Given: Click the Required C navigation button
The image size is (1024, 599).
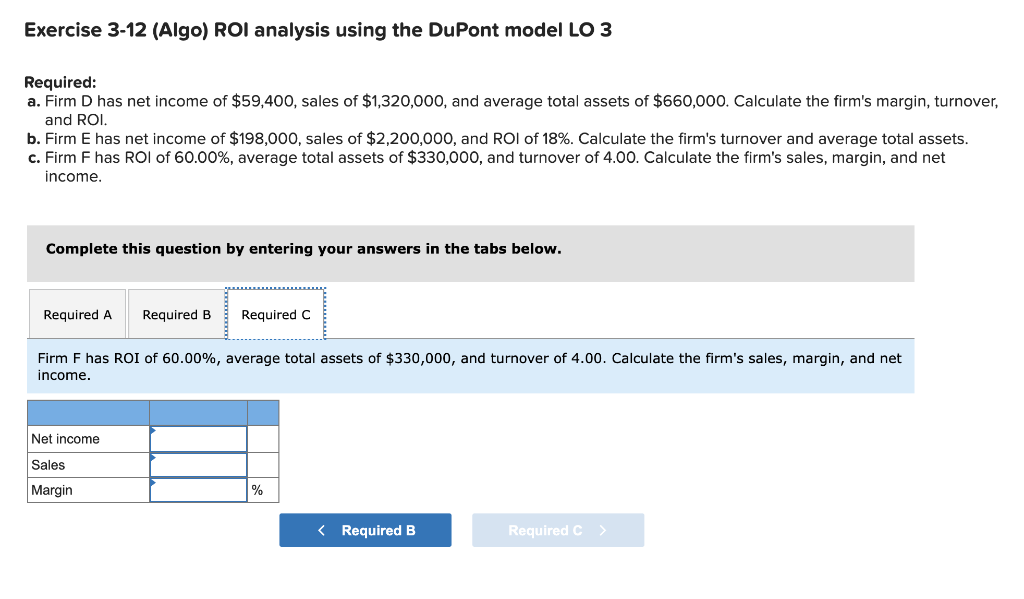Looking at the screenshot, I should (557, 530).
